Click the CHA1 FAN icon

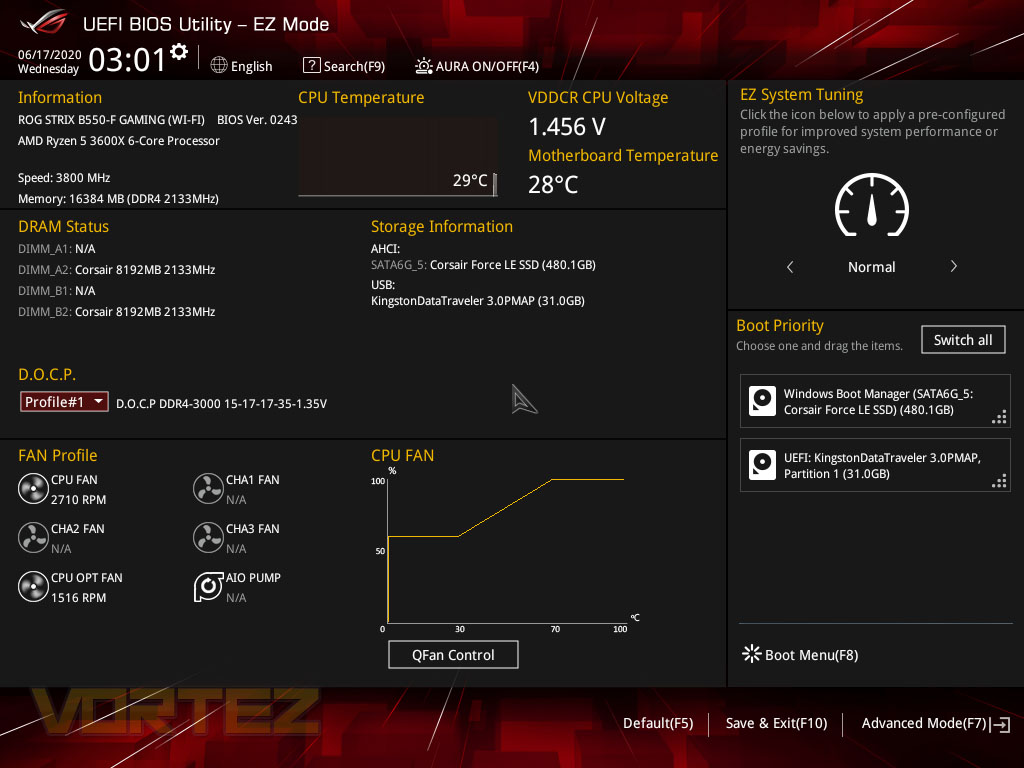pyautogui.click(x=208, y=488)
